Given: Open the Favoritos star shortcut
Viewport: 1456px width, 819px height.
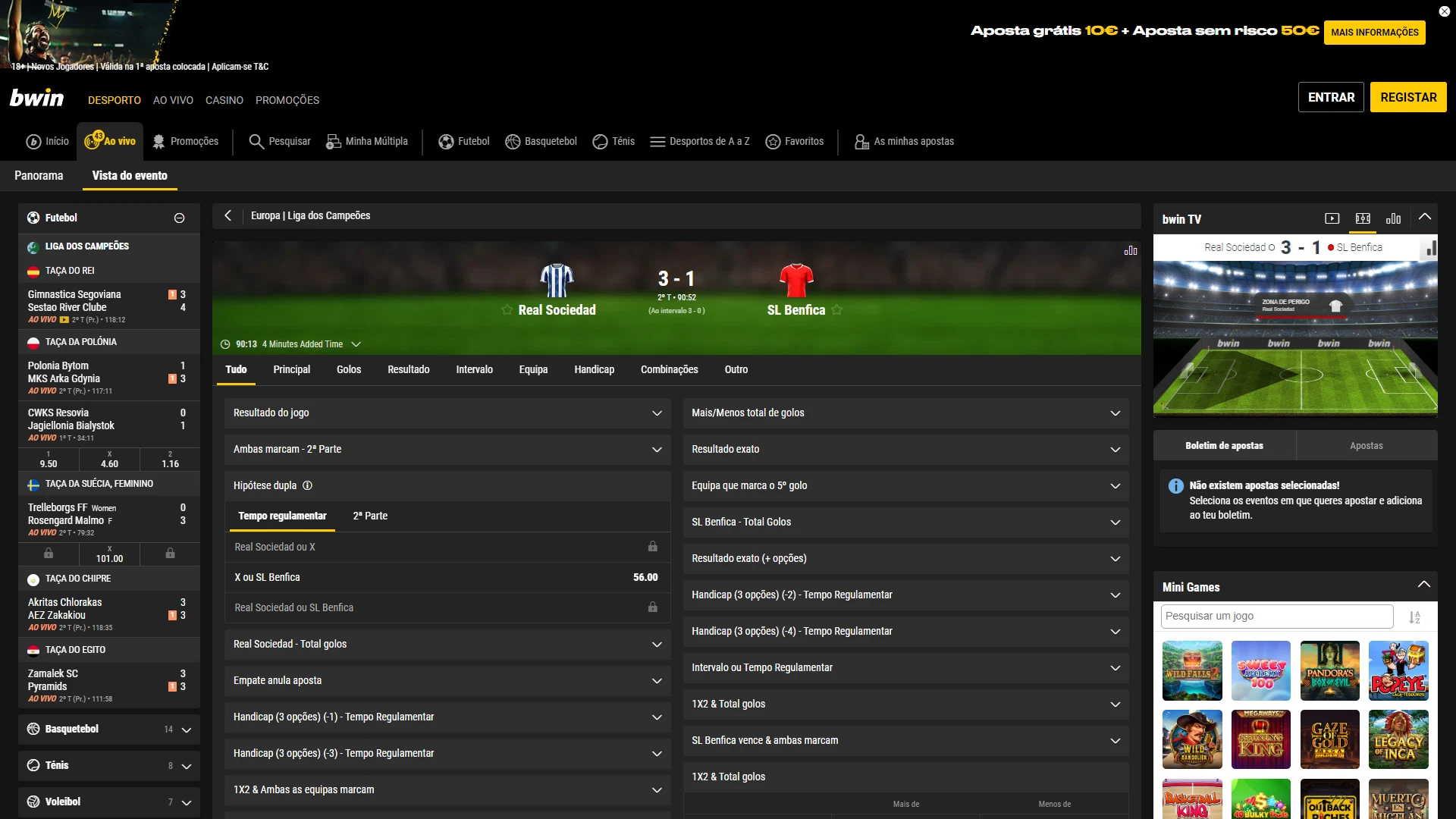Looking at the screenshot, I should tap(795, 142).
